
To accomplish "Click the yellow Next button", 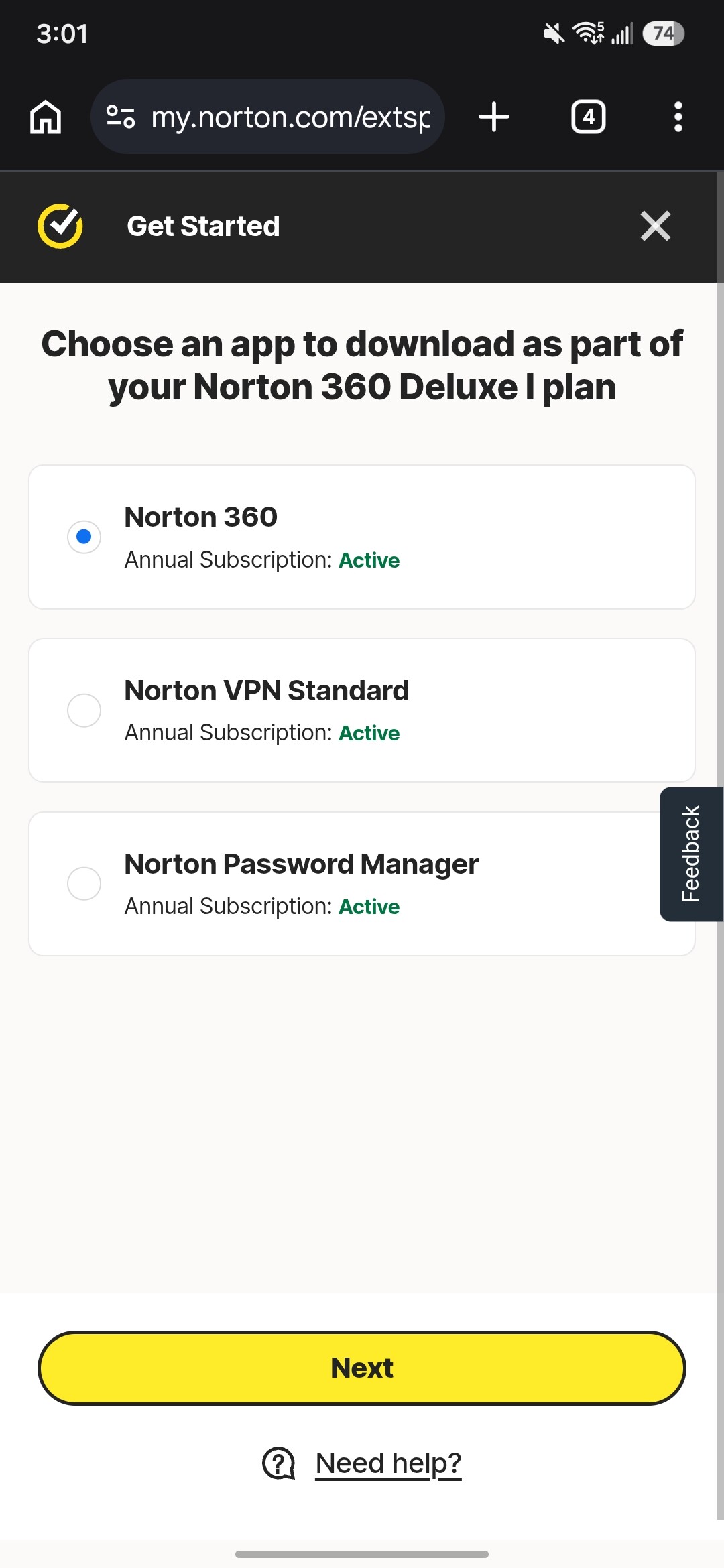I will click(362, 1368).
